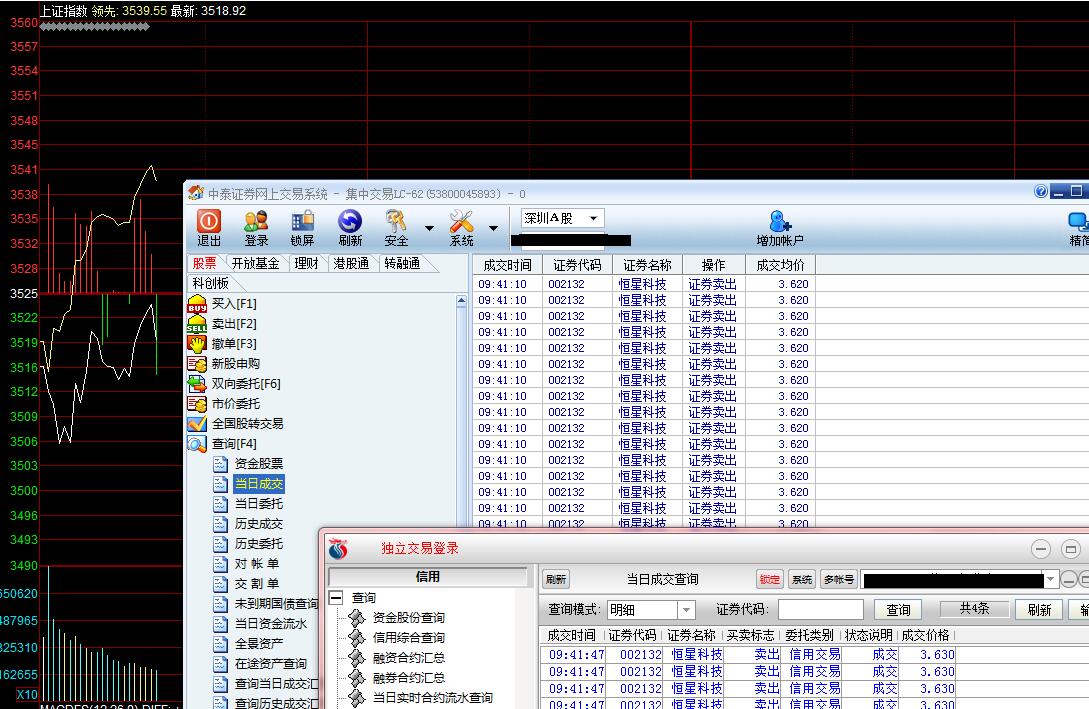This screenshot has width=1089, height=709.
Task: Click the tree panel scroll-up arrow
Action: (x=461, y=301)
